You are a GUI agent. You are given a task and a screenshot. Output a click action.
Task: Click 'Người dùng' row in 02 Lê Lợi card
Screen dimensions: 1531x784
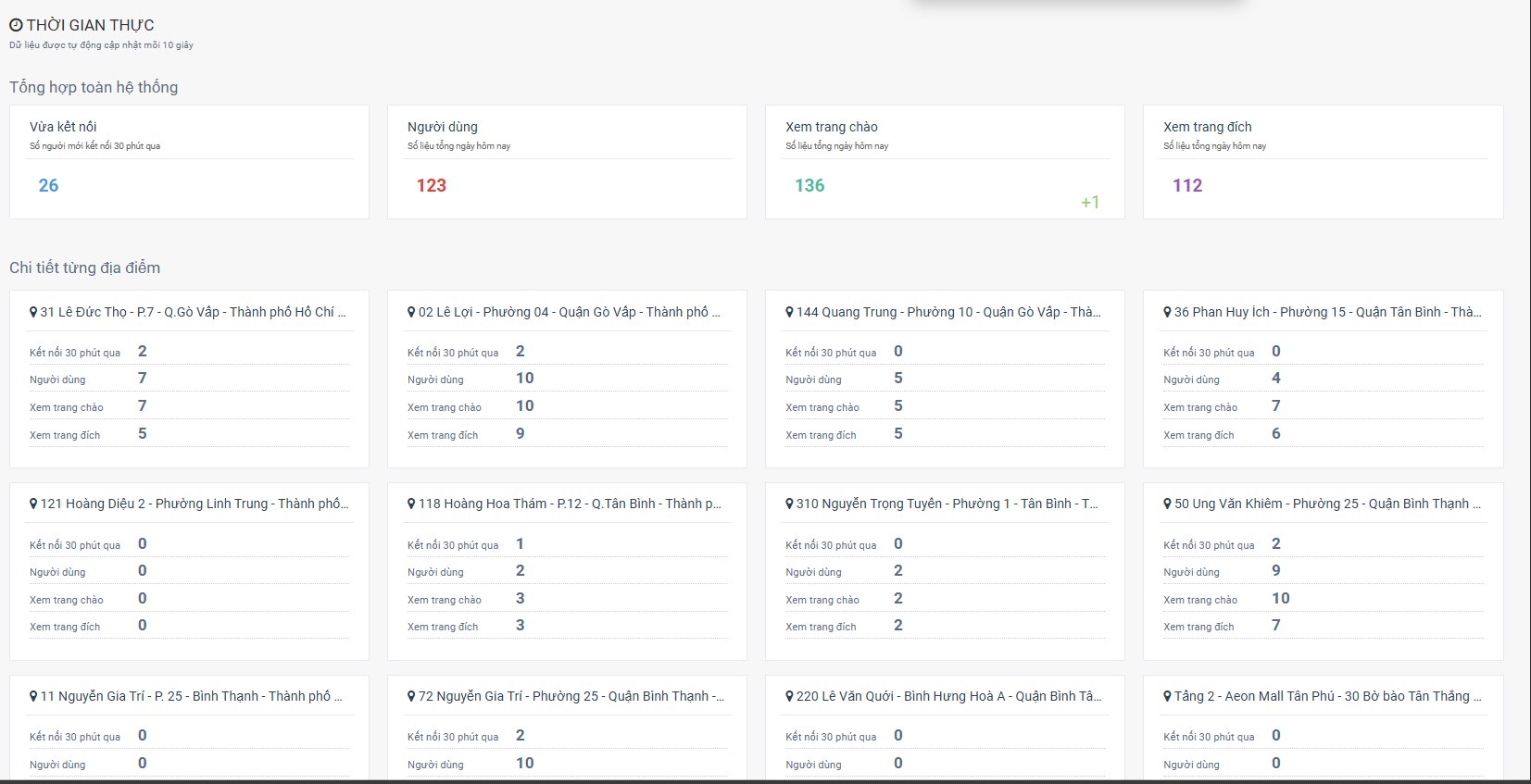tap(567, 379)
